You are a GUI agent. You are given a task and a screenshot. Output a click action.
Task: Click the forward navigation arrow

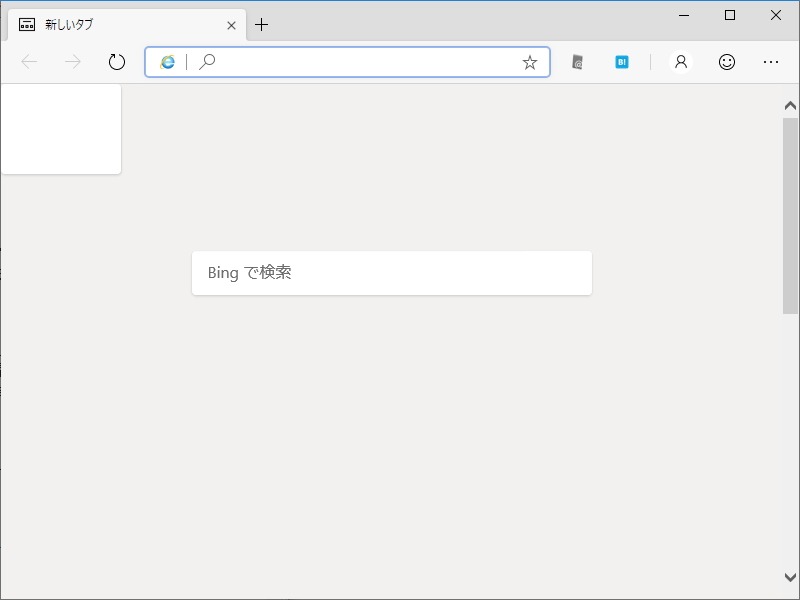(72, 61)
